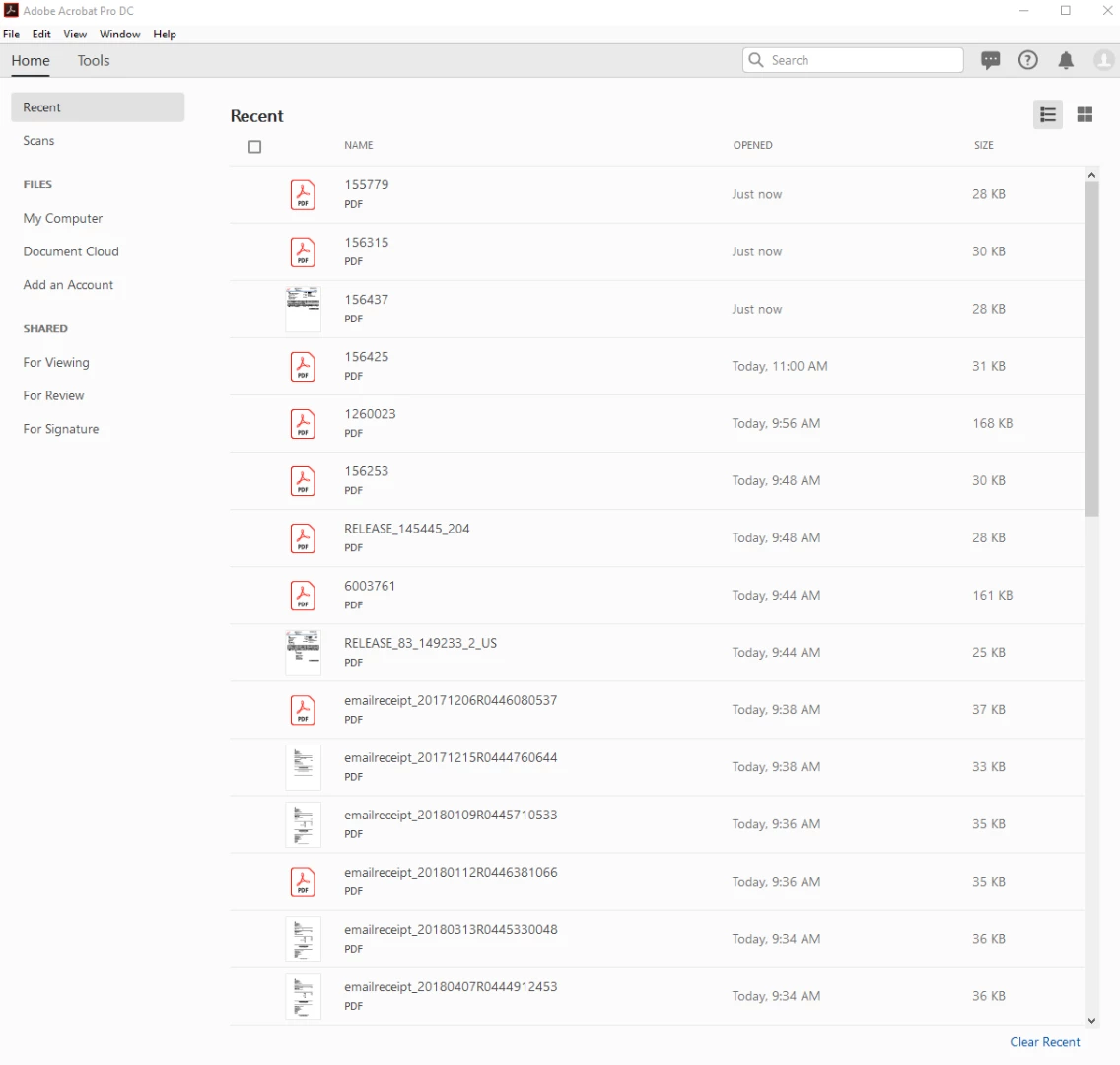Screen dimensions: 1120x1065
Task: Switch to list view layout
Action: [x=1048, y=115]
